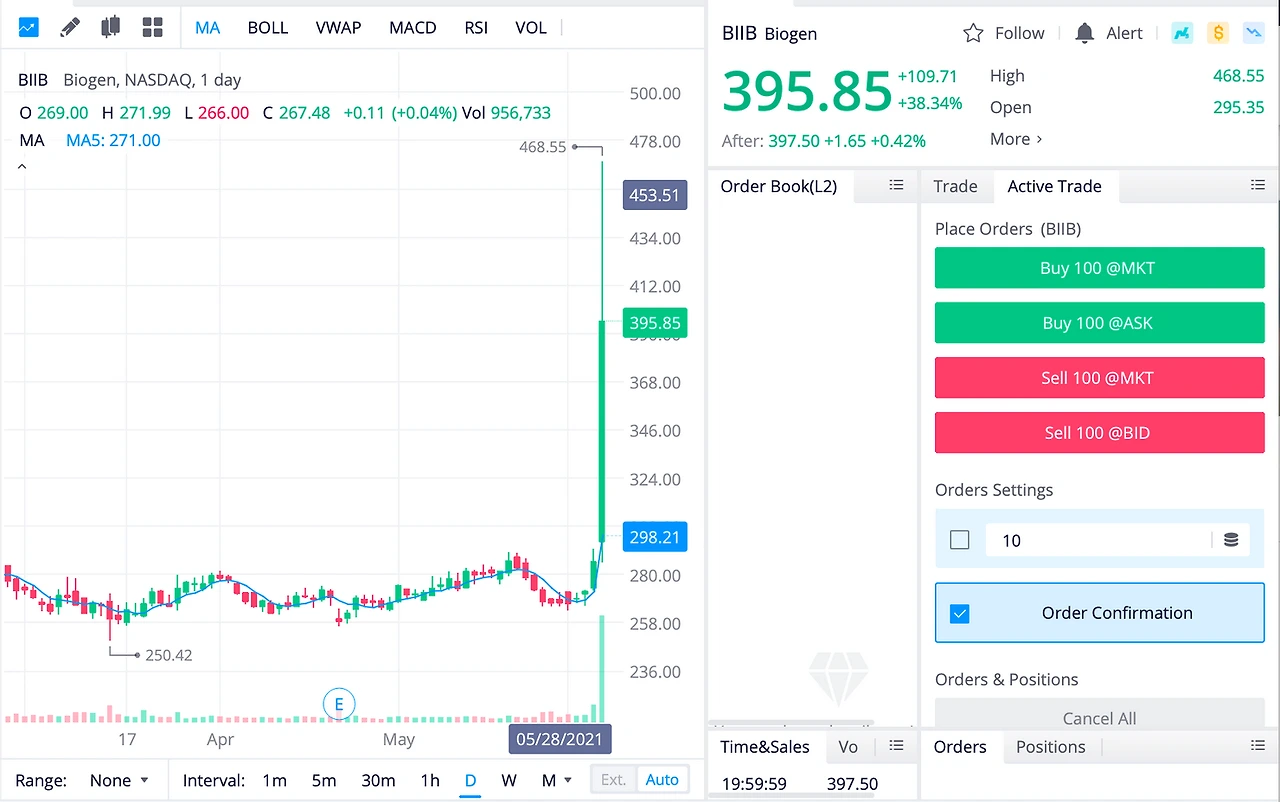Set the chart interval to 30m
The width and height of the screenshot is (1280, 802).
(378, 780)
